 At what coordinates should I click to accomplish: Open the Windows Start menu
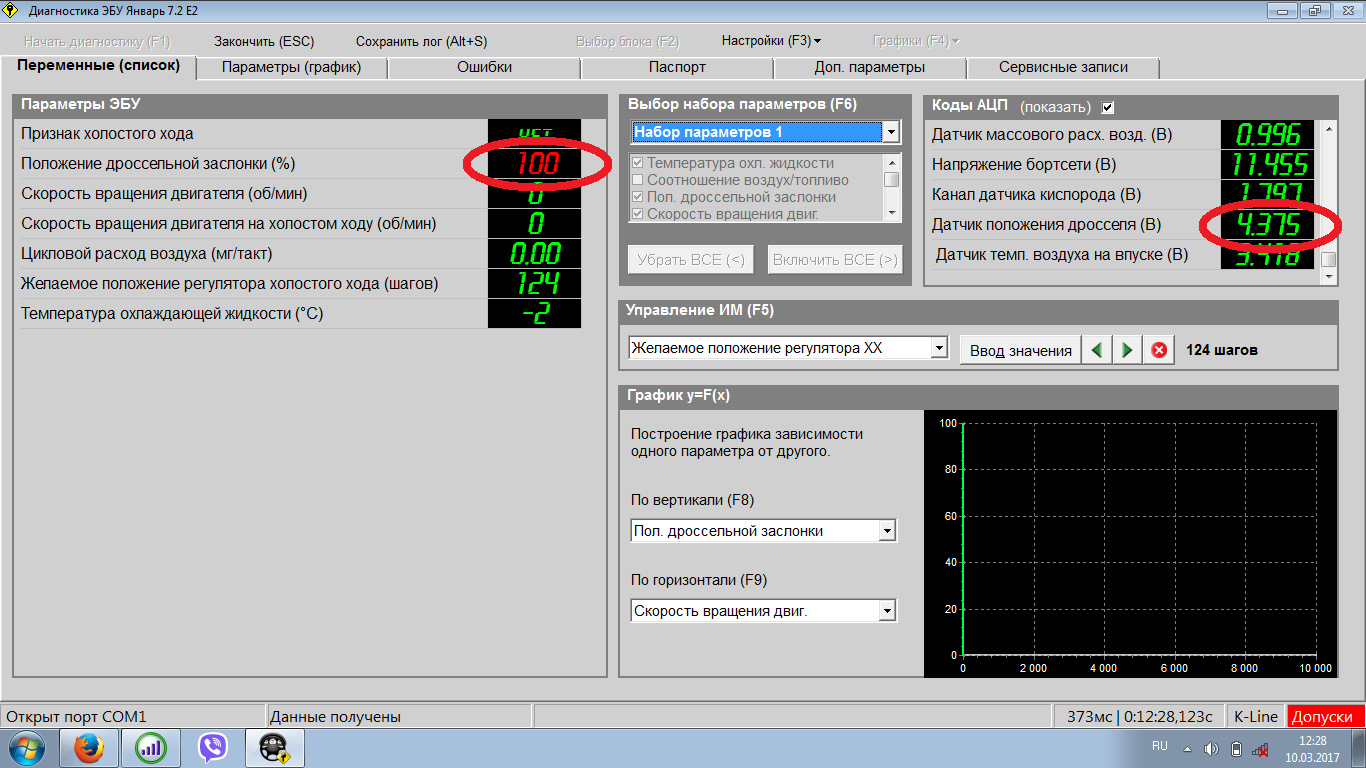pos(25,747)
